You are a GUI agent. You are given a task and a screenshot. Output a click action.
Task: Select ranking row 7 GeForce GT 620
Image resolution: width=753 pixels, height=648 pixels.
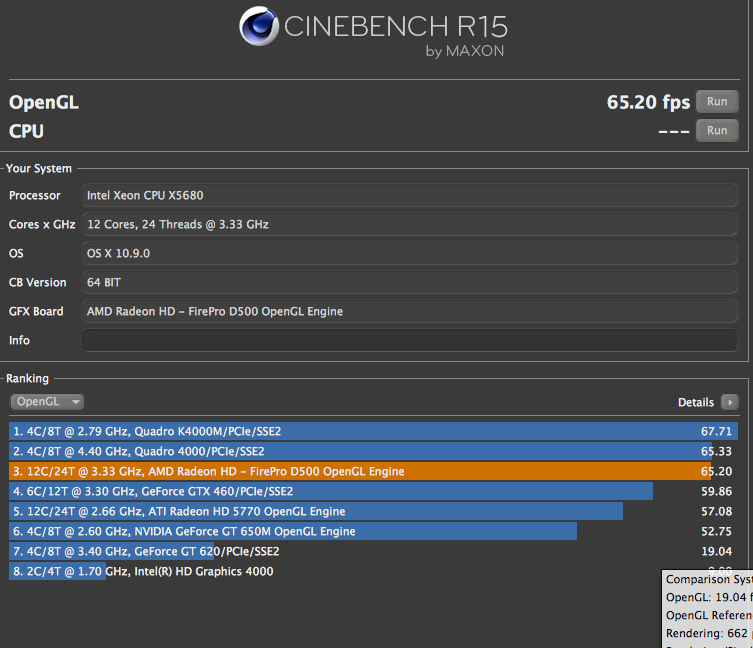pyautogui.click(x=373, y=551)
